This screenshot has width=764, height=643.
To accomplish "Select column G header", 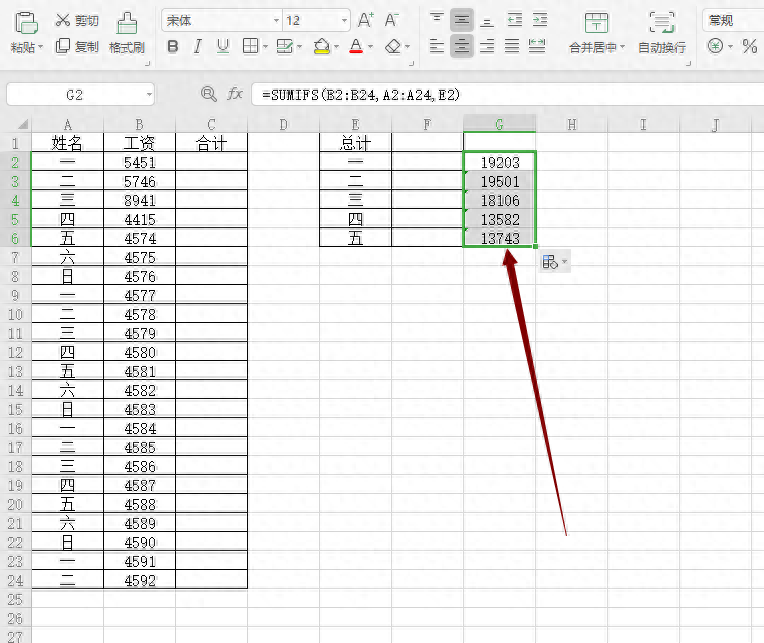I will 499,124.
